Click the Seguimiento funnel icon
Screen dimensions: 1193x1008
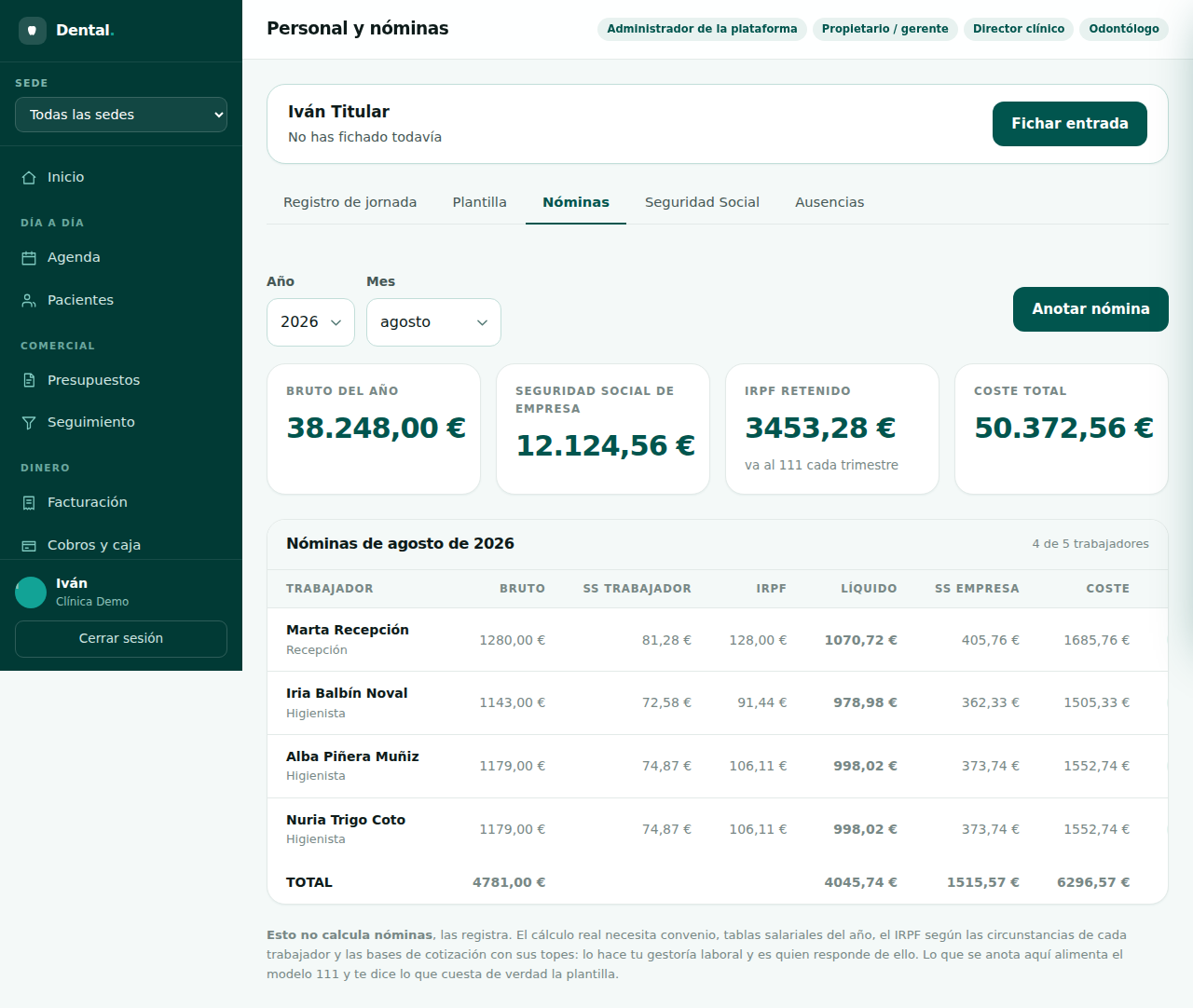coord(29,423)
